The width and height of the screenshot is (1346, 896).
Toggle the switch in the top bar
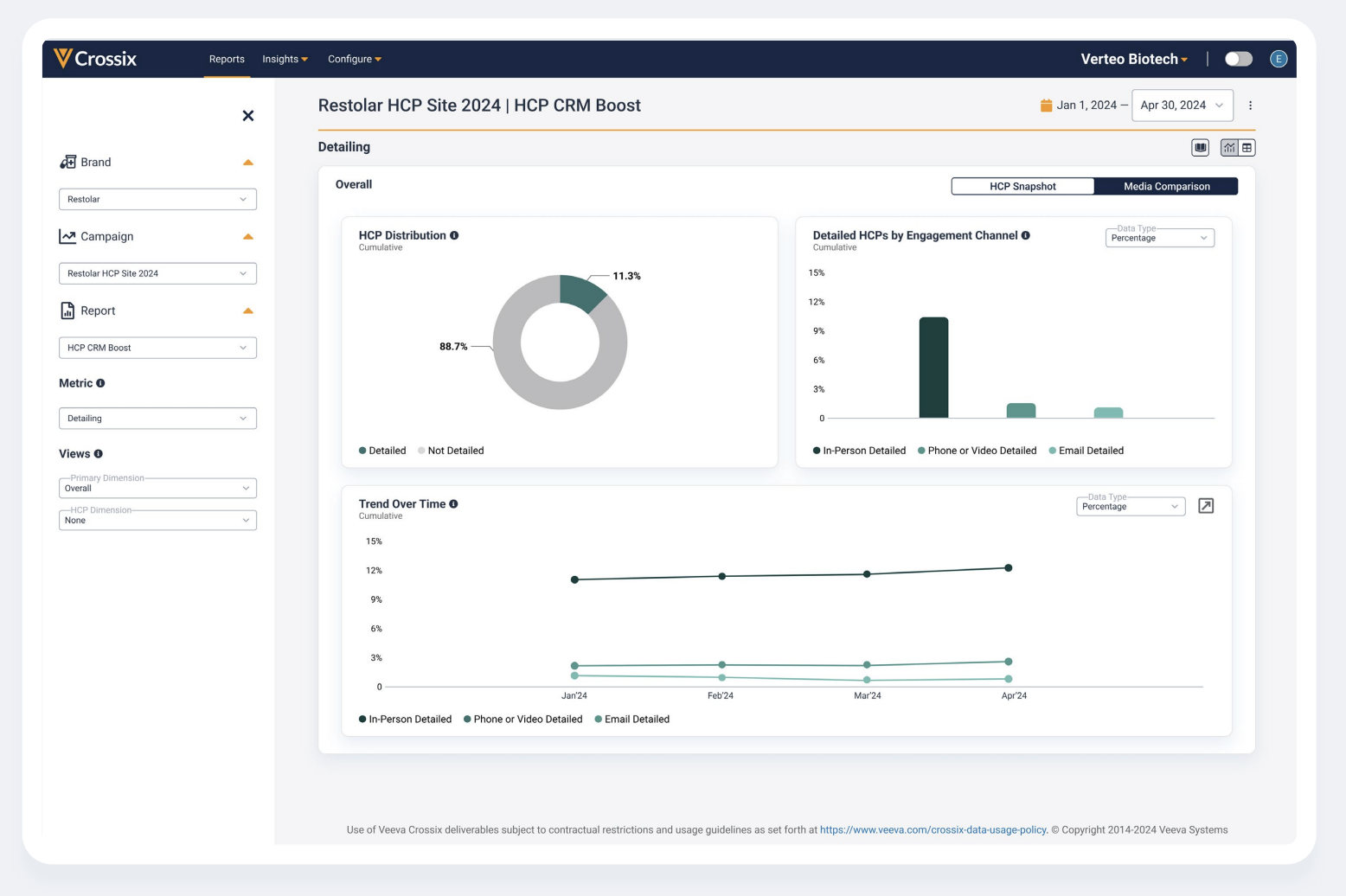click(x=1238, y=59)
